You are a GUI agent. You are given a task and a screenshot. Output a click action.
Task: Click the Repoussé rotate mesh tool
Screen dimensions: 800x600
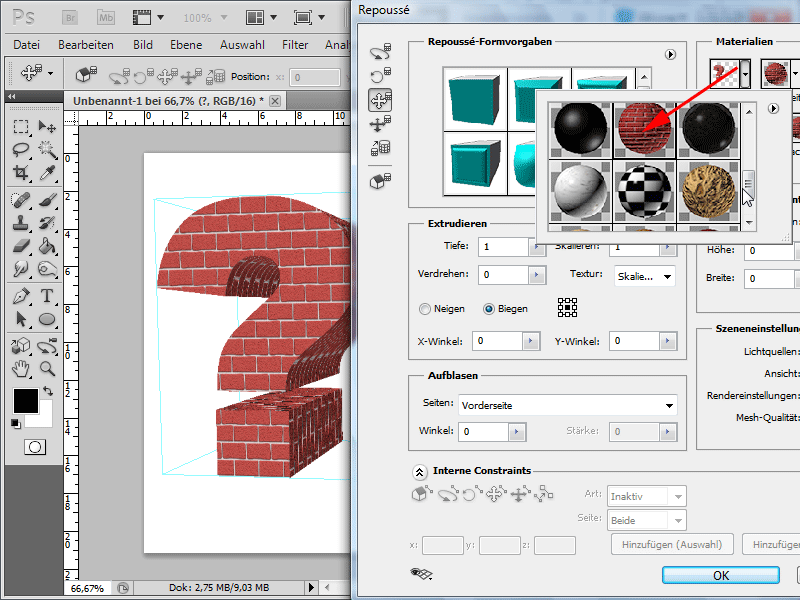point(380,52)
